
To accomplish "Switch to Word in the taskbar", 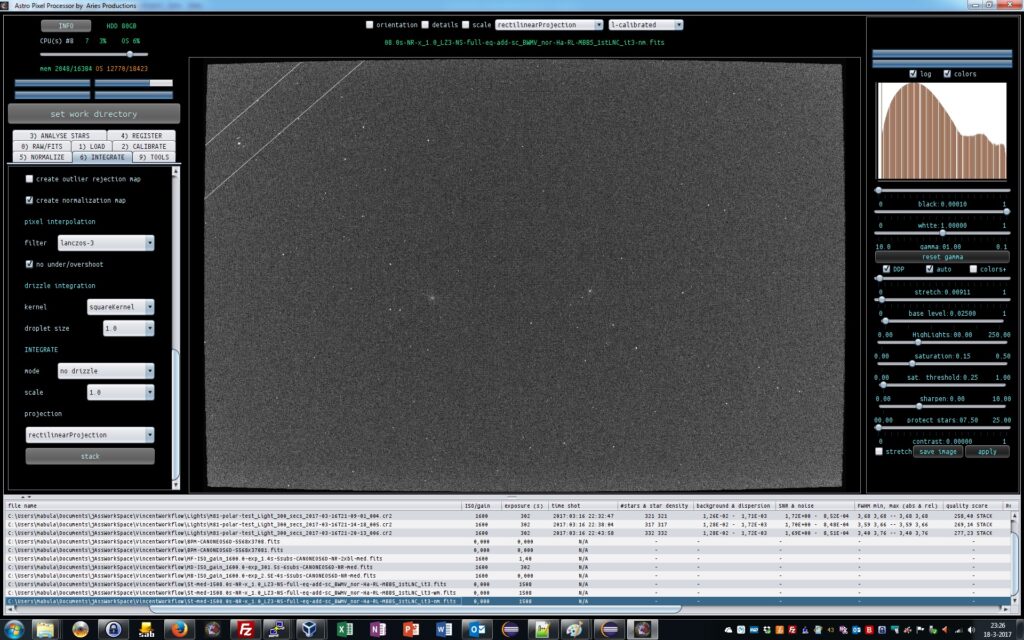I will coord(445,629).
